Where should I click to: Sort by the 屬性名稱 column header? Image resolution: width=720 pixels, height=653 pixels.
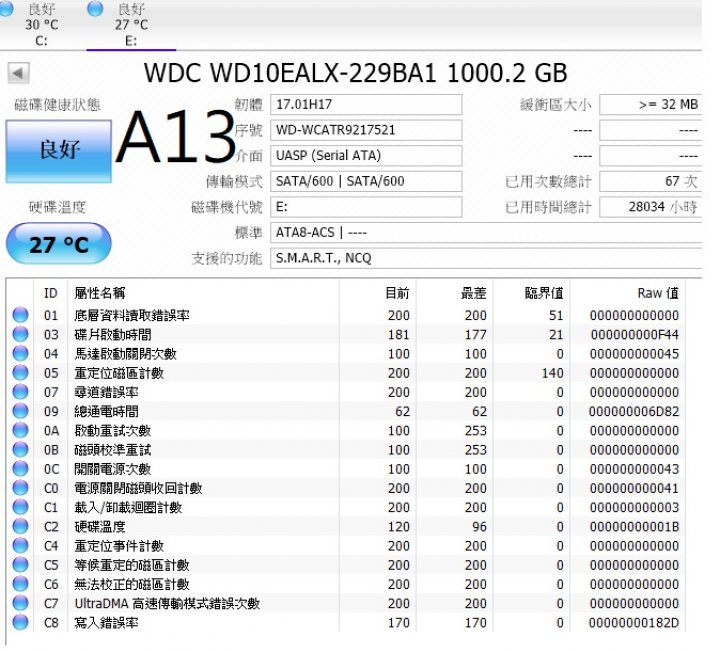pos(203,293)
